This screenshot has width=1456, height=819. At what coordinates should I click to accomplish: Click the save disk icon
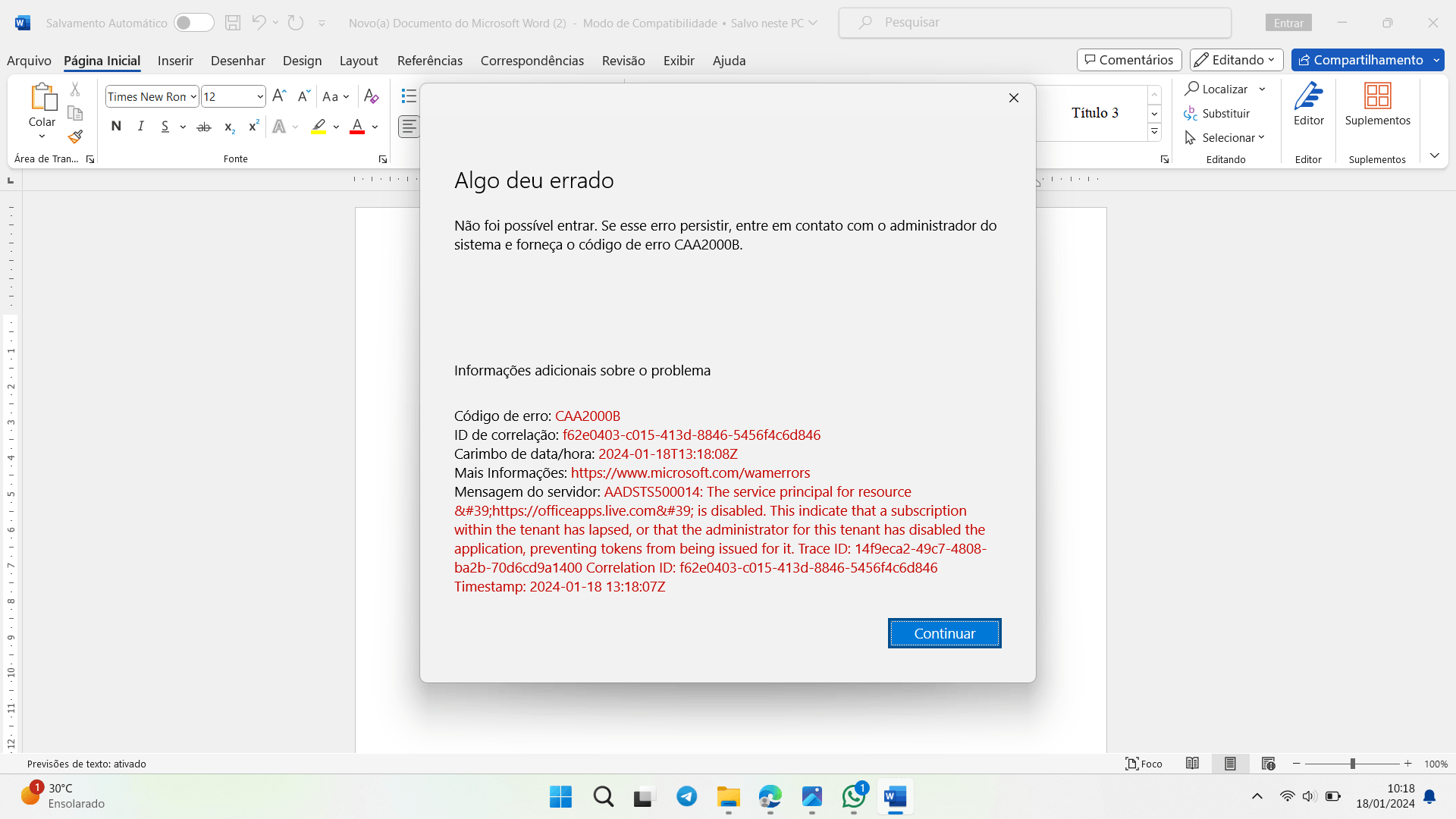[233, 23]
